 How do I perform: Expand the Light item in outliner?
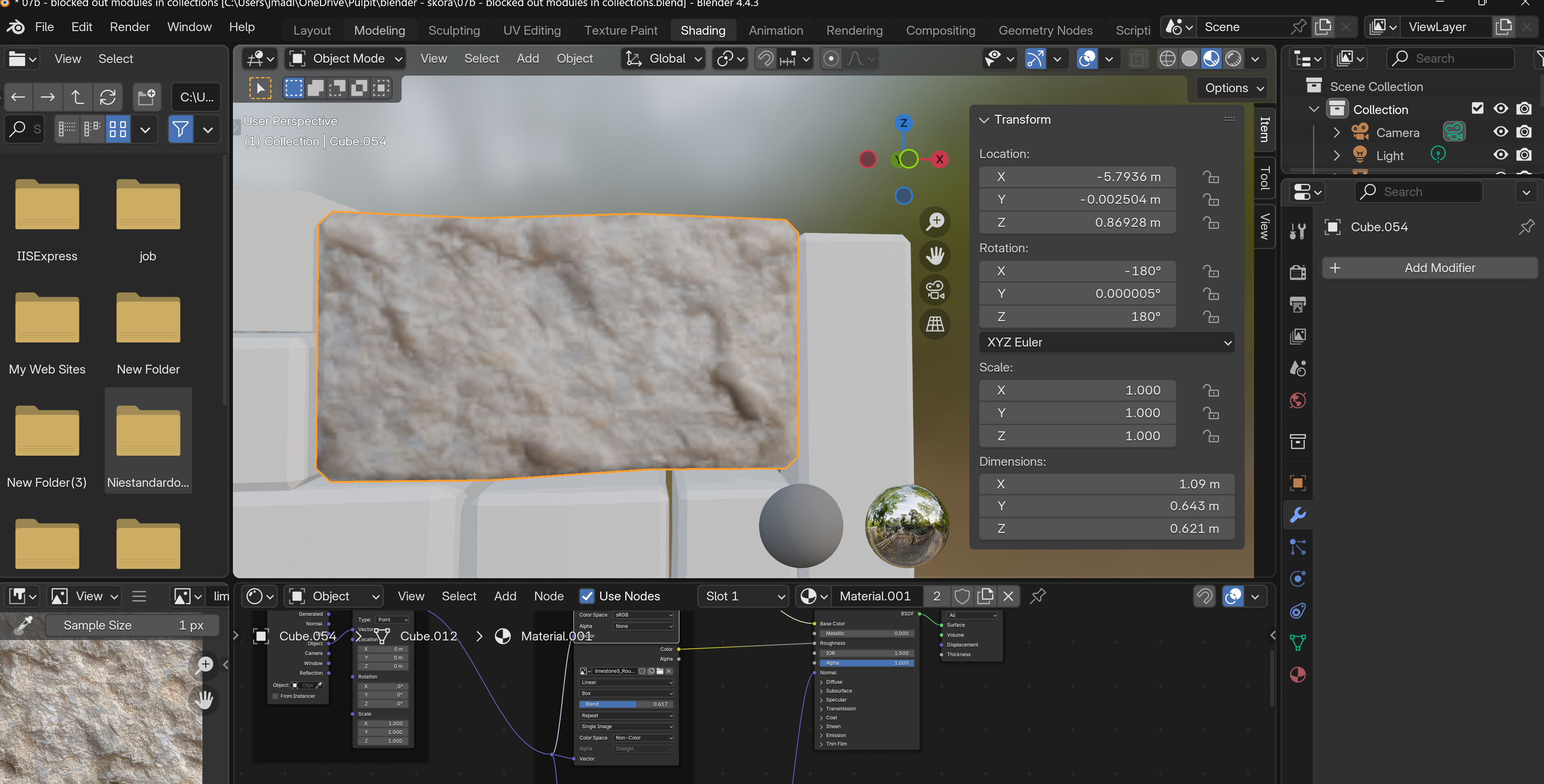tap(1337, 155)
